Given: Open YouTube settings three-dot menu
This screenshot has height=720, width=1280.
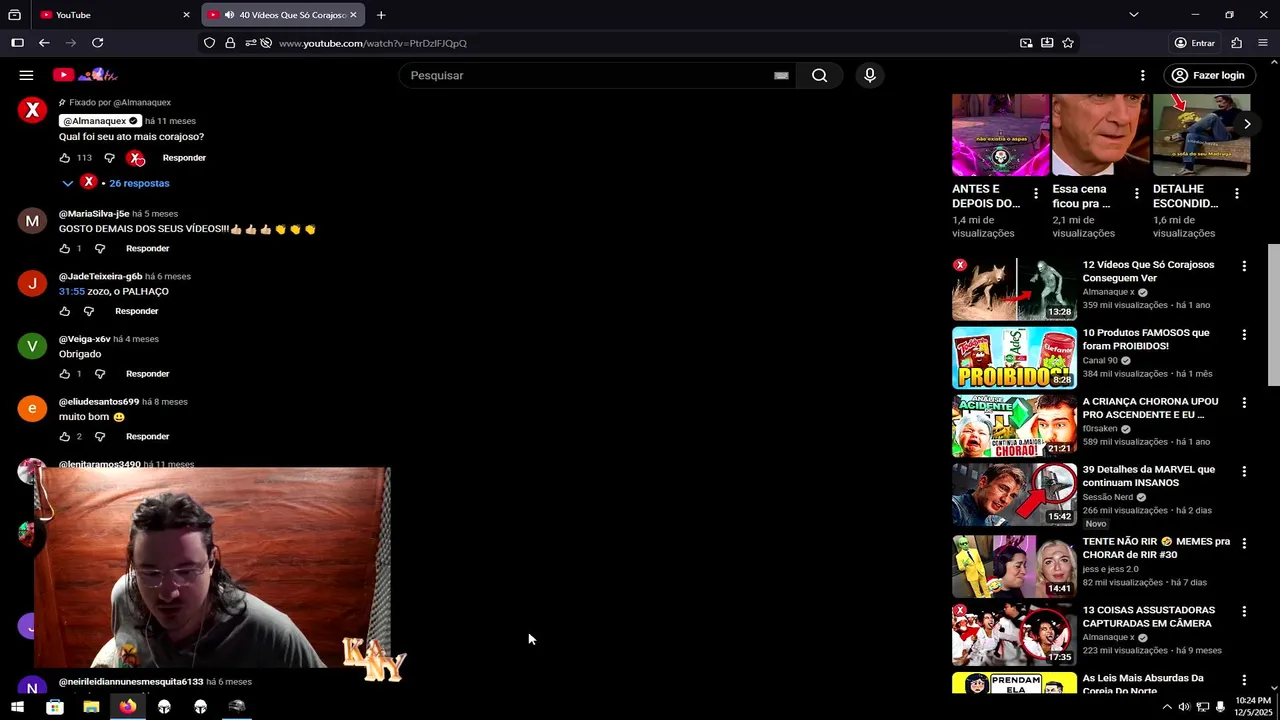Looking at the screenshot, I should pos(1142,75).
